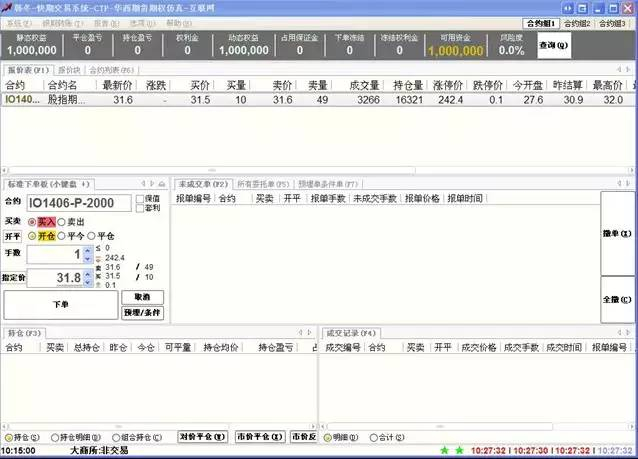
Task: Select the 组合持仓 radio button
Action: pos(116,437)
